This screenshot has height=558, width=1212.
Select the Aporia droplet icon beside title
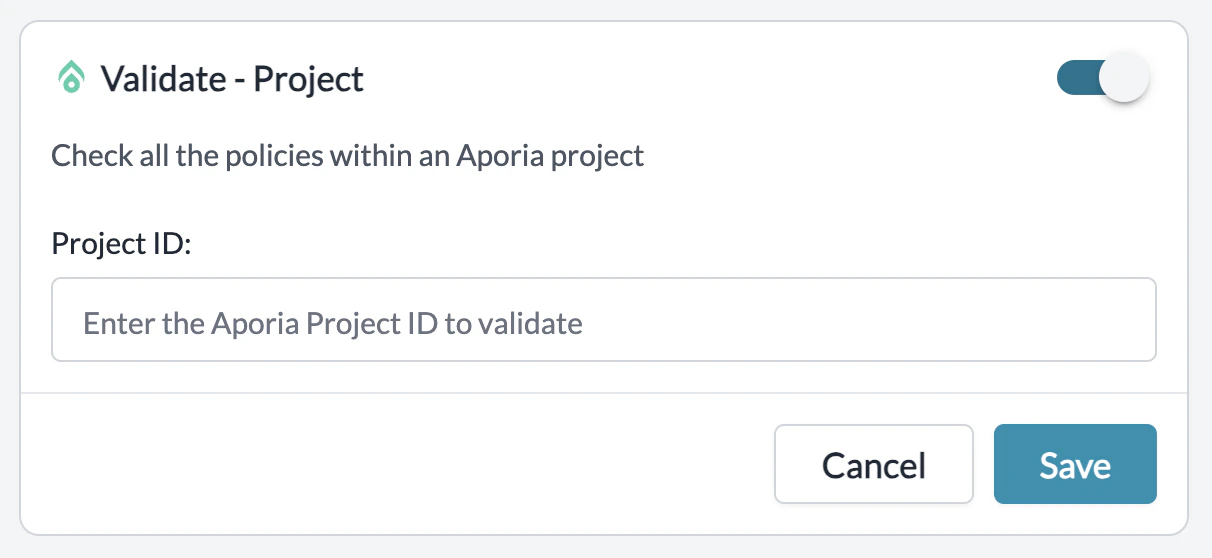point(70,78)
